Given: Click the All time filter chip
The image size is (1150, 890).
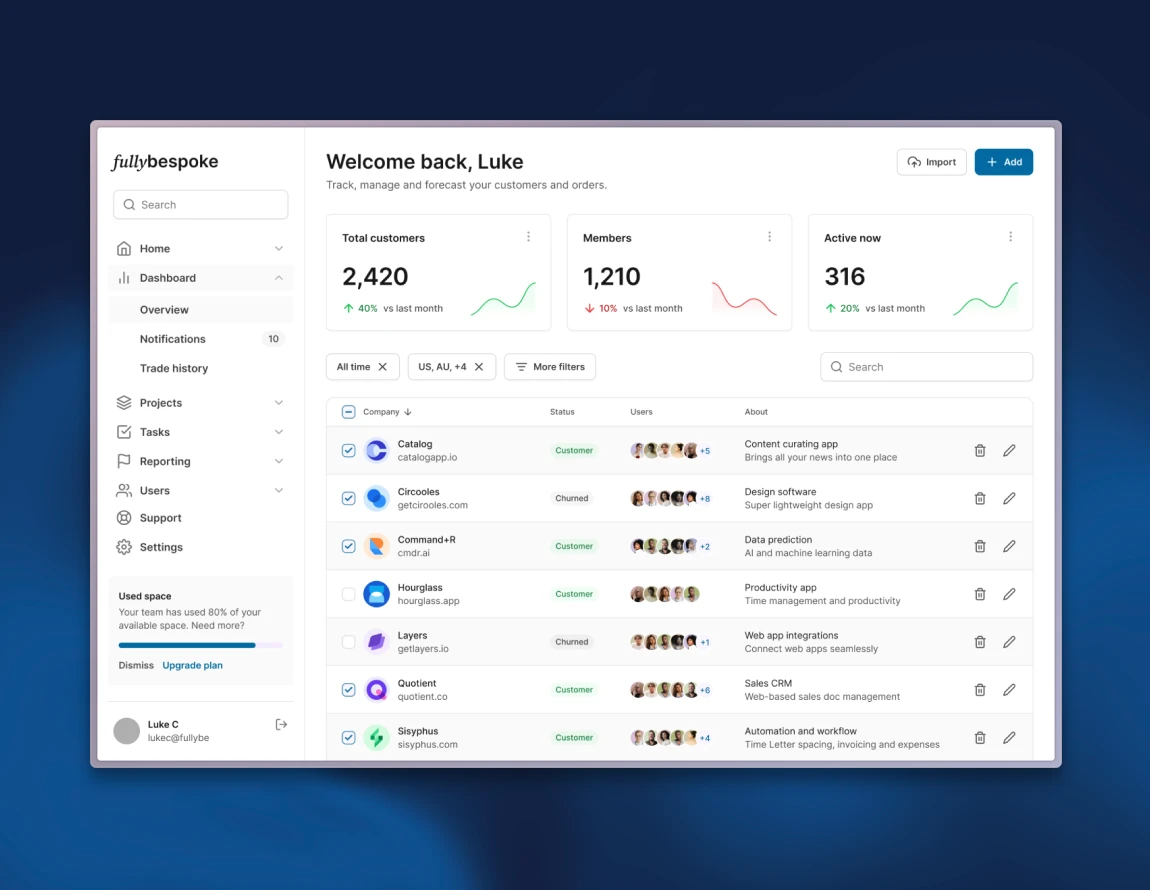Looking at the screenshot, I should 362,367.
